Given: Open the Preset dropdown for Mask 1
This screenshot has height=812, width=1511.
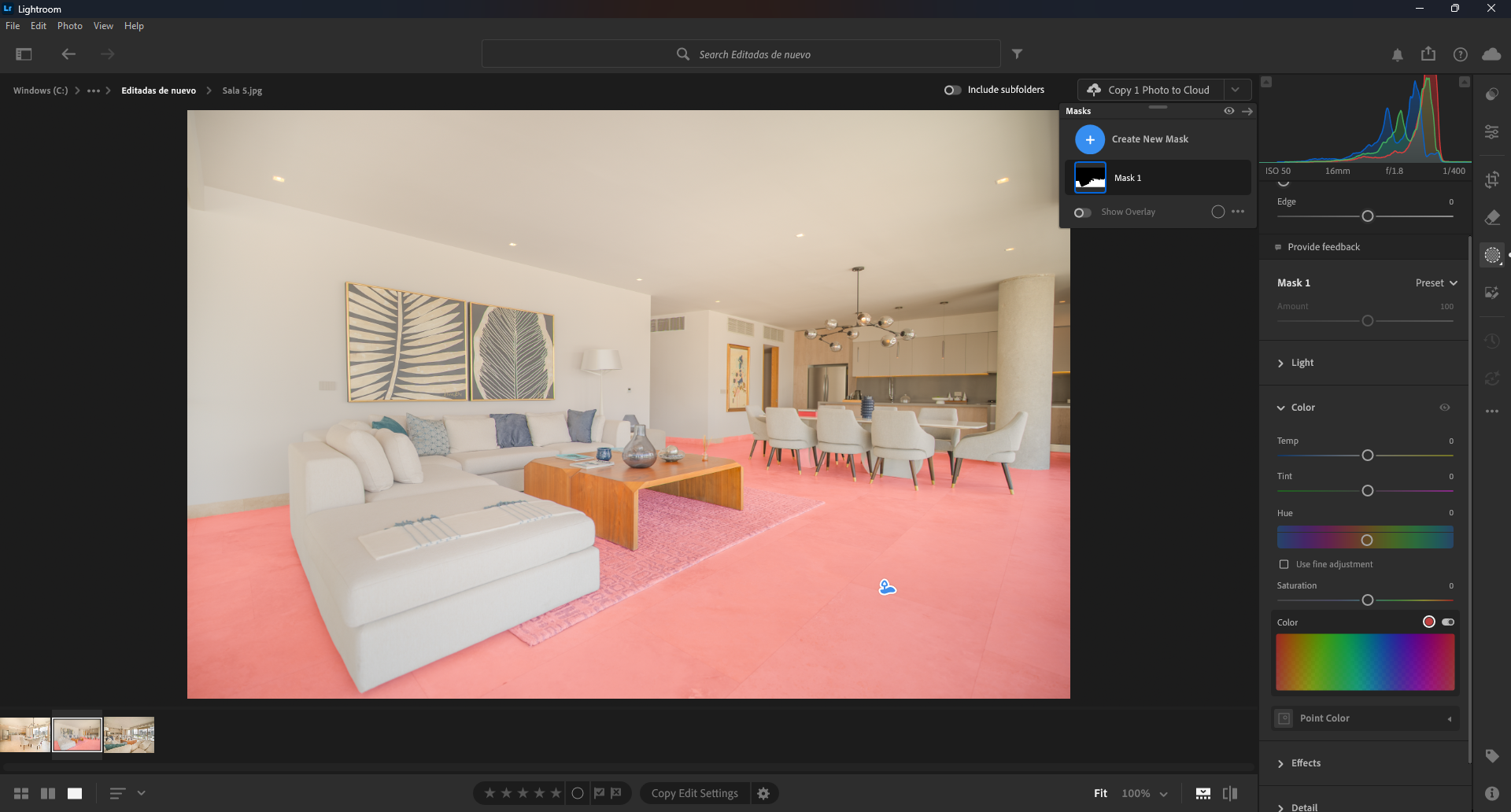Looking at the screenshot, I should point(1436,283).
